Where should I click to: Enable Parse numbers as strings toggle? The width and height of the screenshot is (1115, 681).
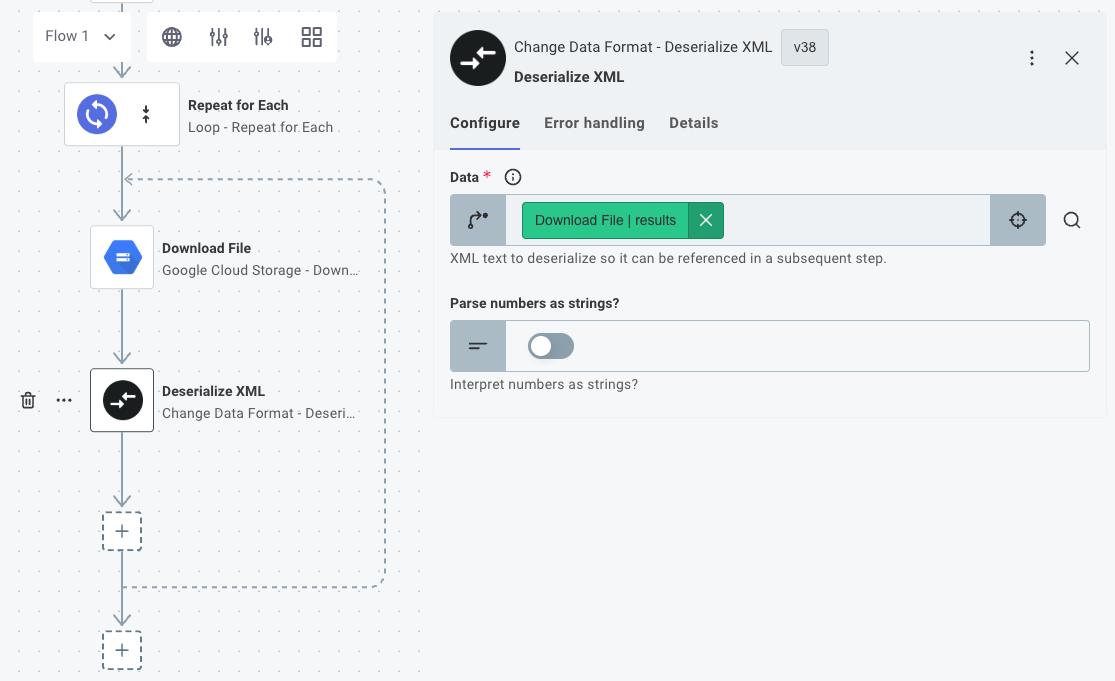tap(550, 345)
